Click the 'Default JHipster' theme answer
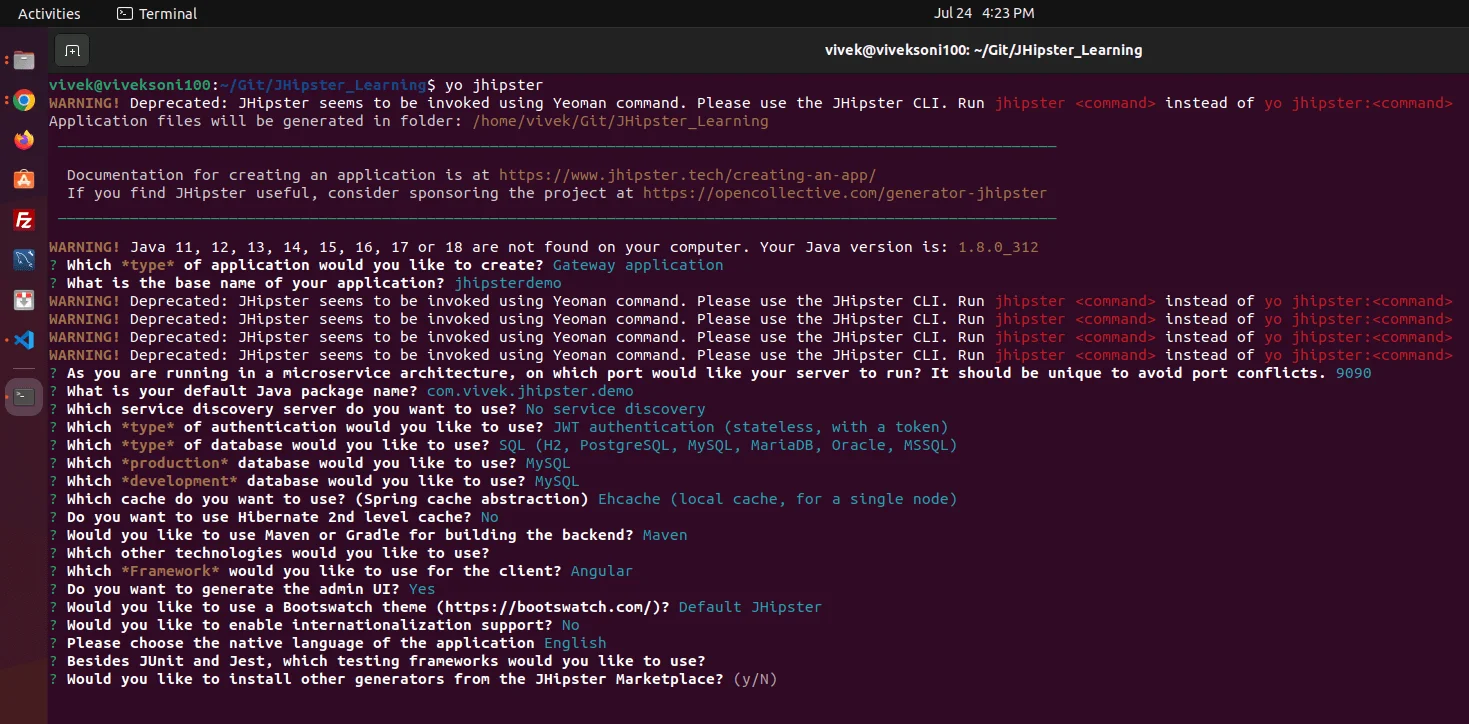Viewport: 1469px width, 724px height. [750, 607]
